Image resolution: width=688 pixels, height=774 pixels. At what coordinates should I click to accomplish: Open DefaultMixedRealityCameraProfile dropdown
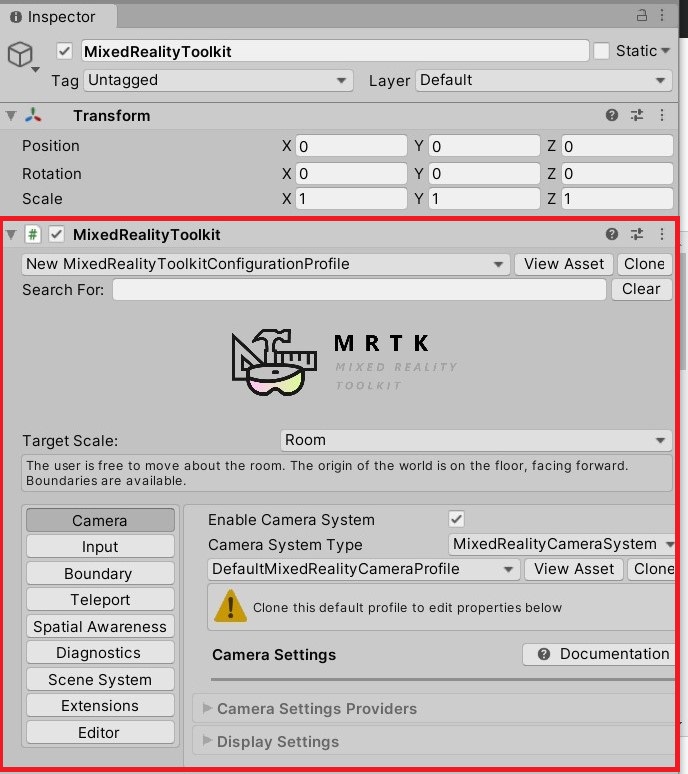tap(363, 569)
